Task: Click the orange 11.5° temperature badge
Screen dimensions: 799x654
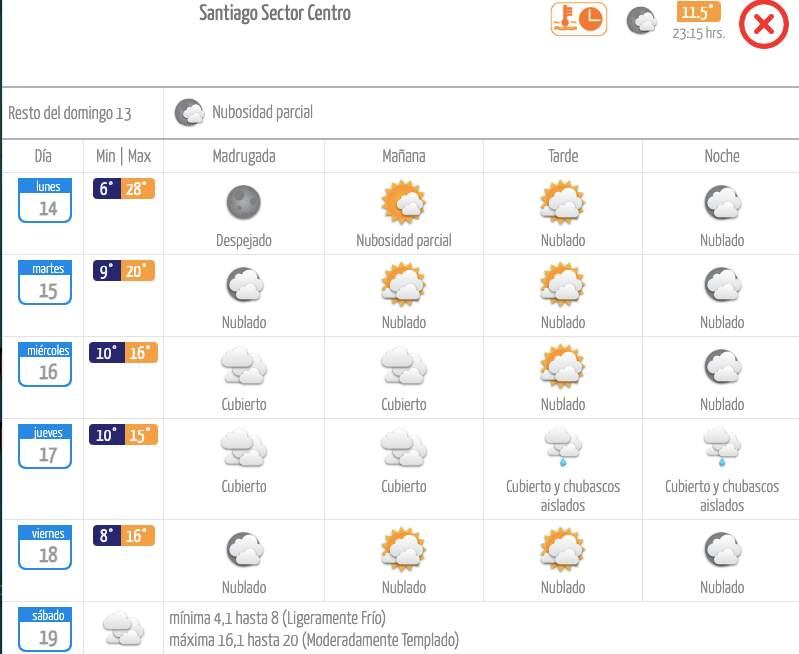Action: (698, 12)
